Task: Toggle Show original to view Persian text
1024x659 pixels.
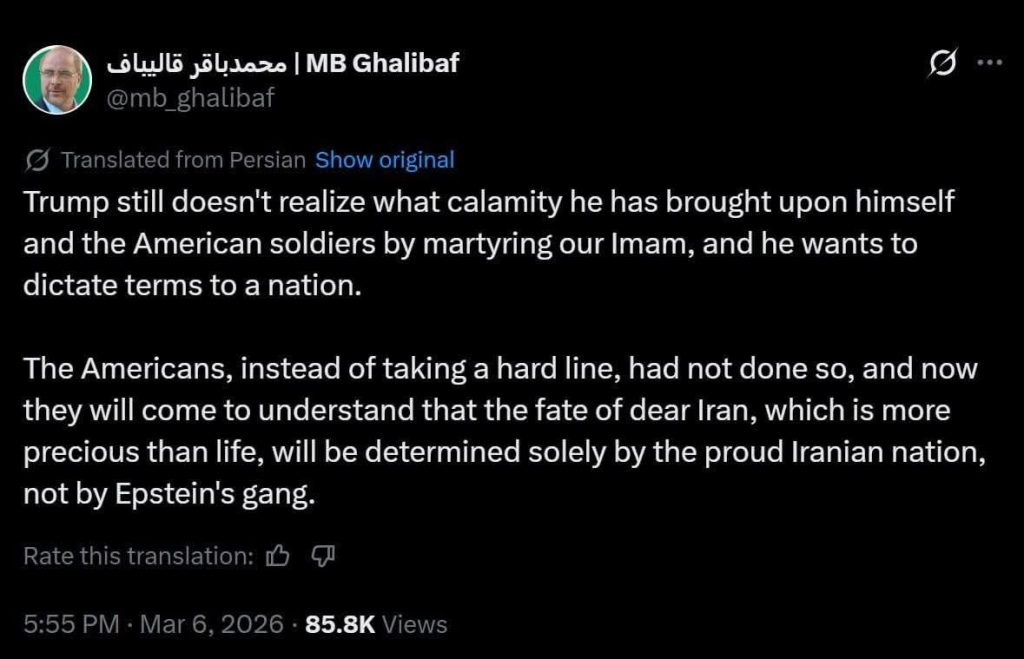Action: point(384,160)
